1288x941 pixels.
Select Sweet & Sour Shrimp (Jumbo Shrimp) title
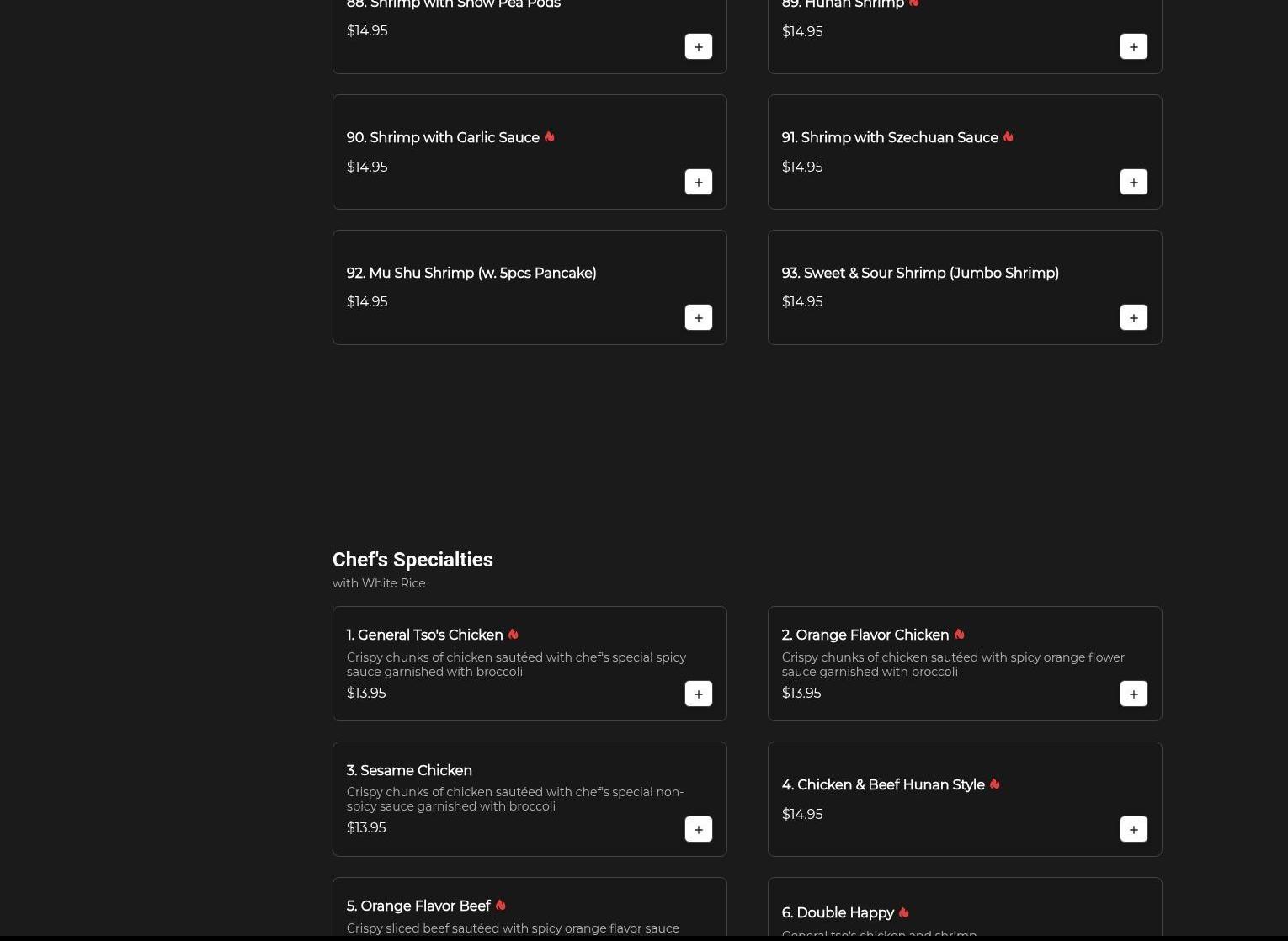(919, 274)
